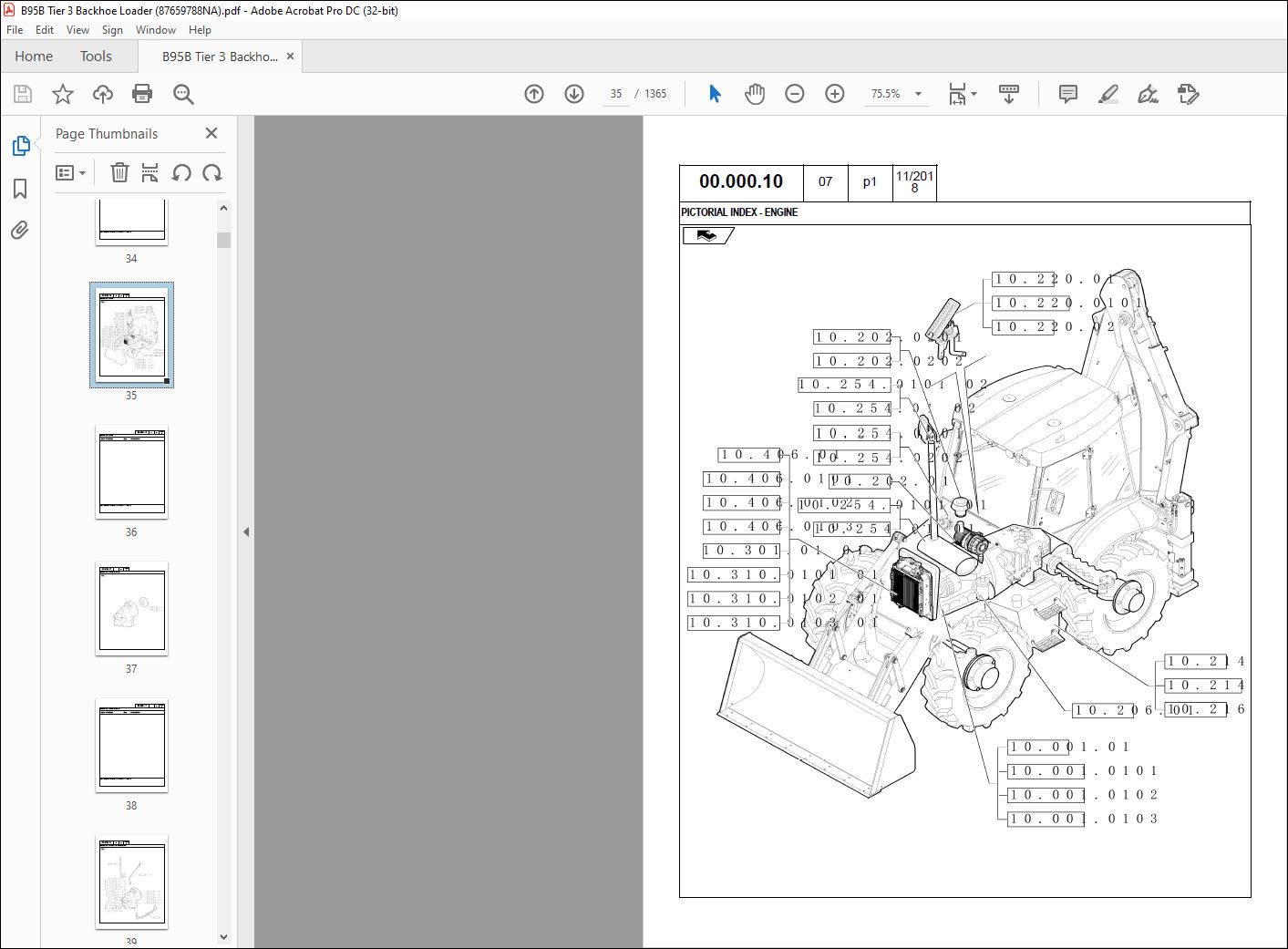Viewport: 1288px width, 949px height.
Task: Click the PICTORIAL INDEX - ENGINE heading
Action: tap(739, 212)
